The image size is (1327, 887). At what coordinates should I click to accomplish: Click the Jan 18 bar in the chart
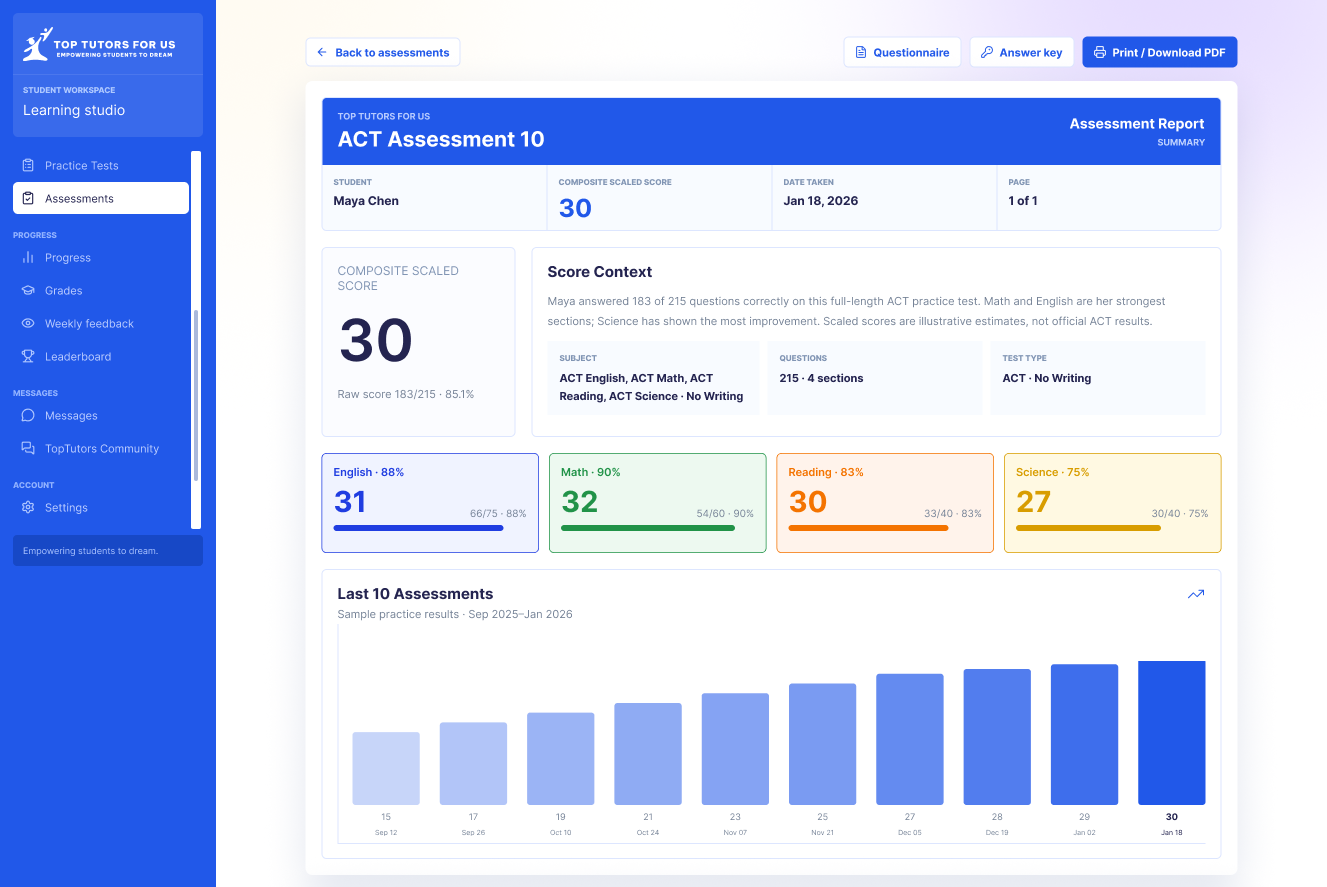point(1172,733)
